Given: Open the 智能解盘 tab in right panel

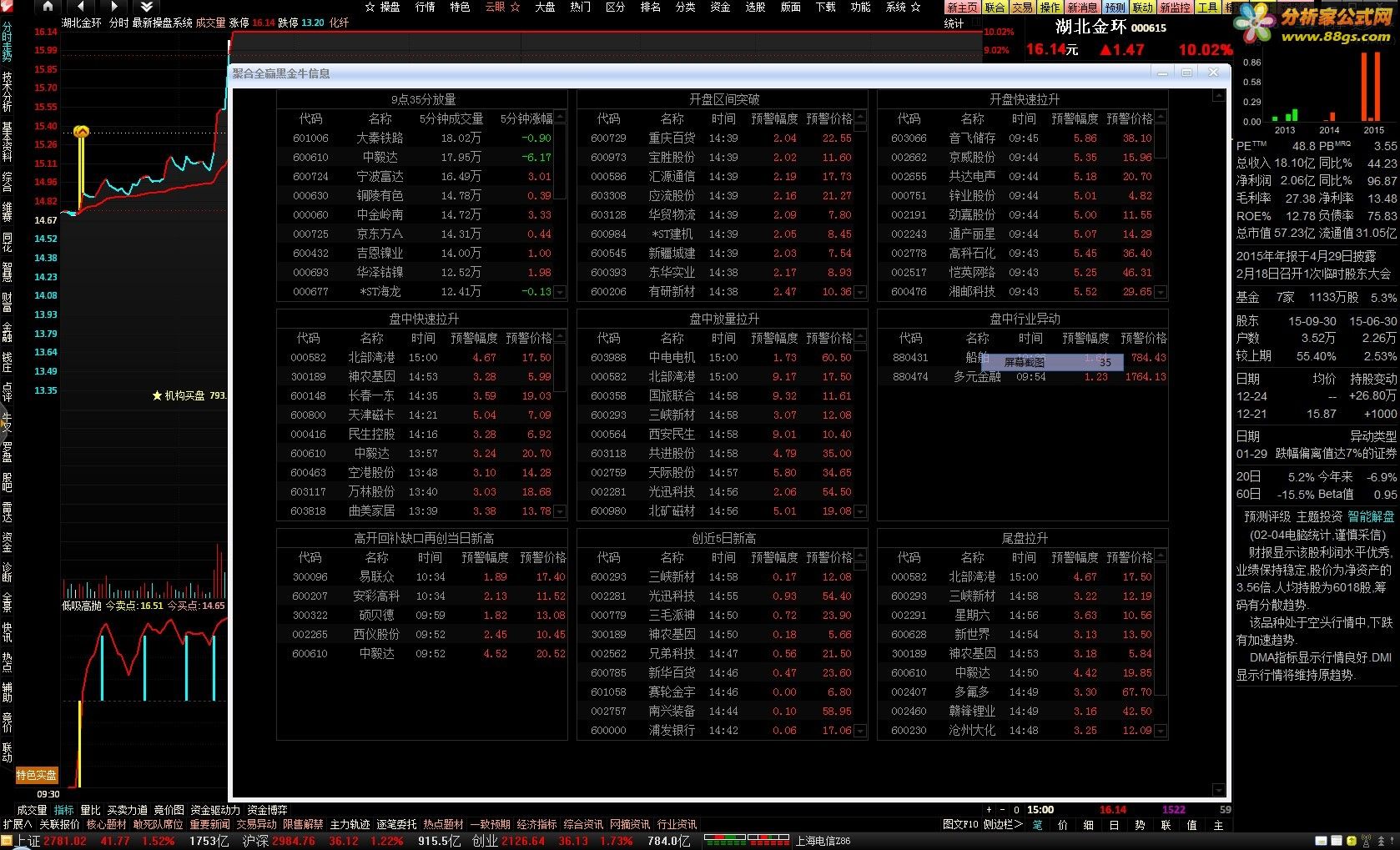Looking at the screenshot, I should point(1371,517).
